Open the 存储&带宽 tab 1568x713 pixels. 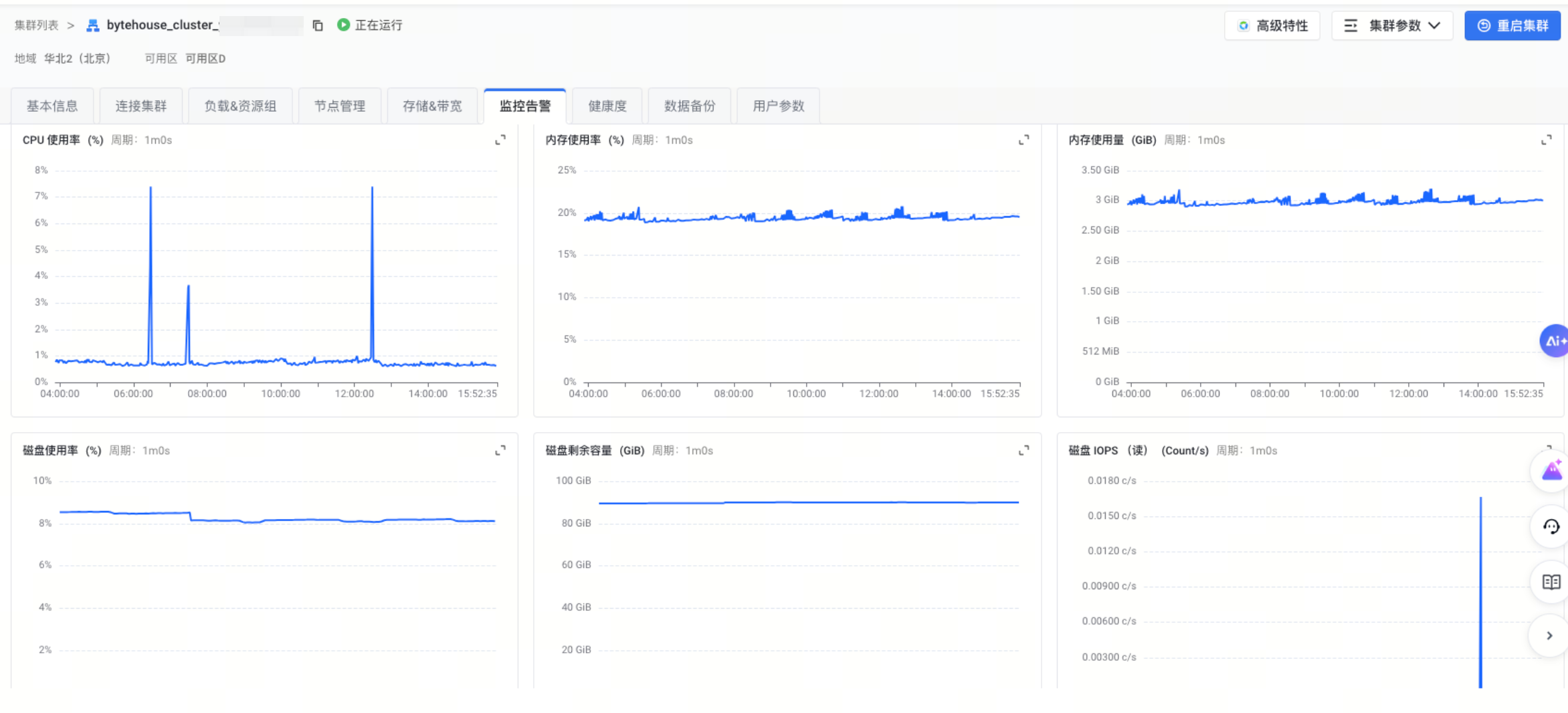point(432,106)
